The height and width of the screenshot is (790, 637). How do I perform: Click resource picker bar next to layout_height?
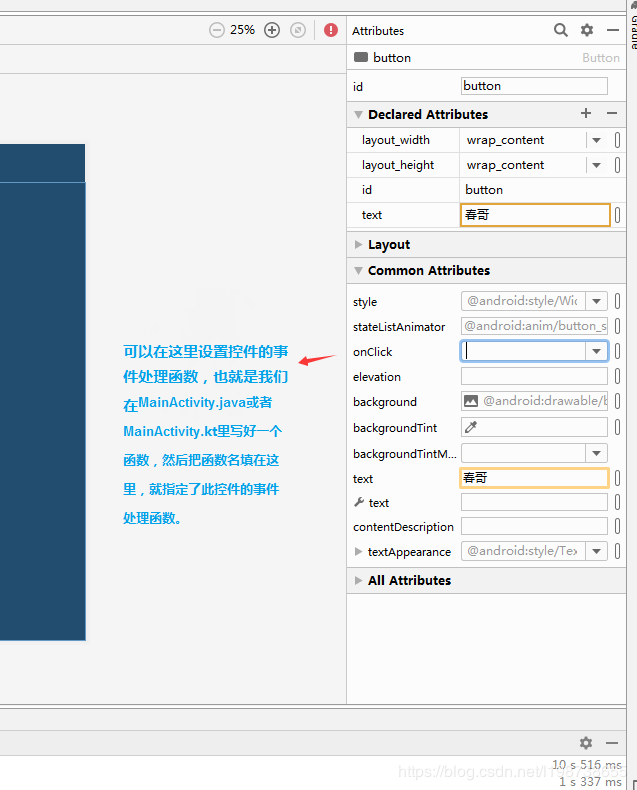pyautogui.click(x=617, y=165)
